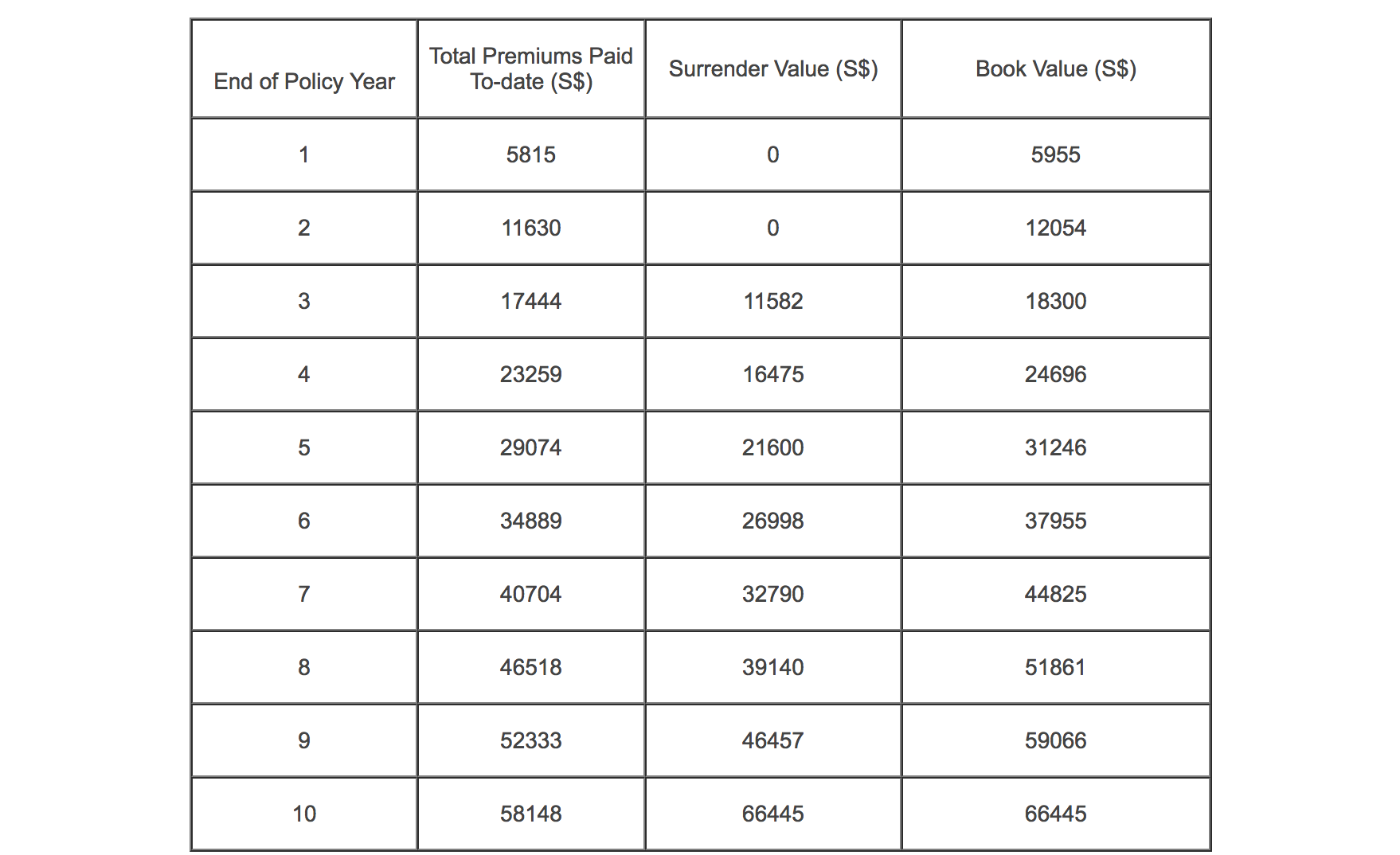Select the book value 18300 cell

pyautogui.click(x=1056, y=301)
